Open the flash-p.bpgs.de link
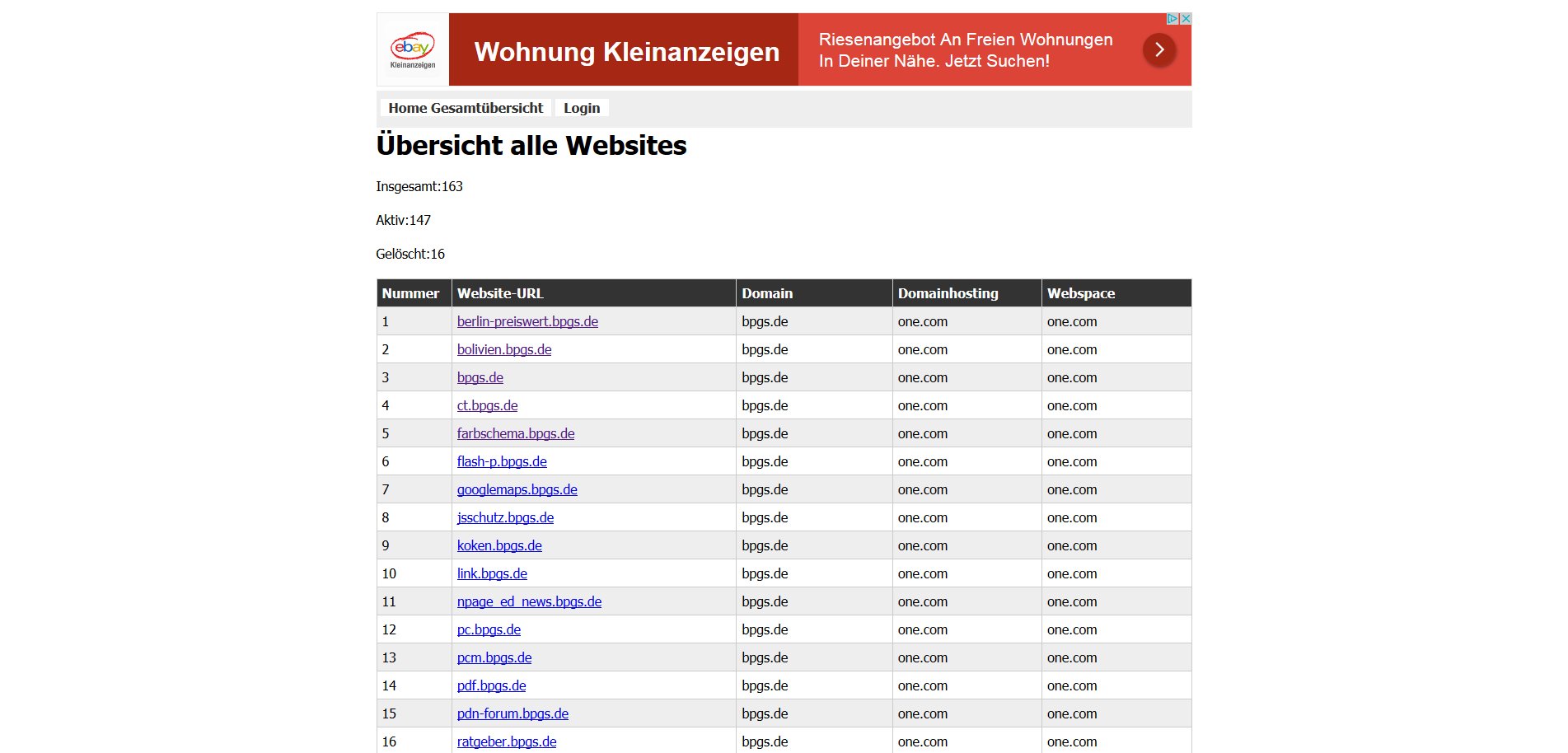1568x753 pixels. [502, 461]
